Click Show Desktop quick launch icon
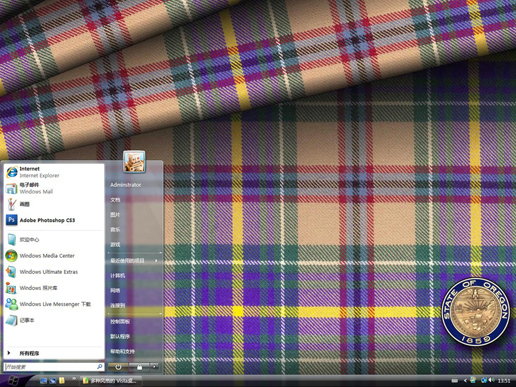 43,381
